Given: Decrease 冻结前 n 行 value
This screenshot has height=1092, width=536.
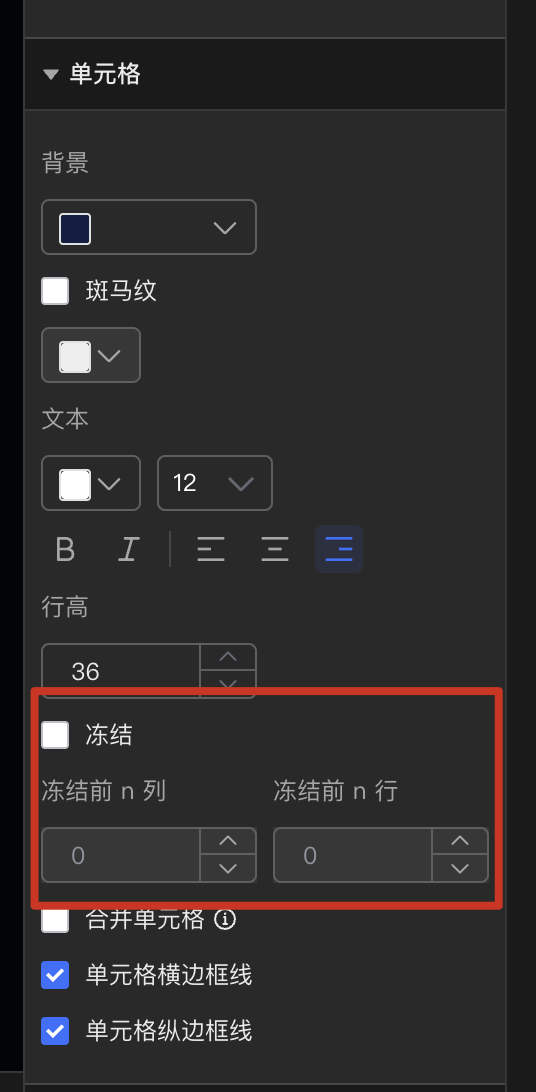Looking at the screenshot, I should [x=459, y=868].
